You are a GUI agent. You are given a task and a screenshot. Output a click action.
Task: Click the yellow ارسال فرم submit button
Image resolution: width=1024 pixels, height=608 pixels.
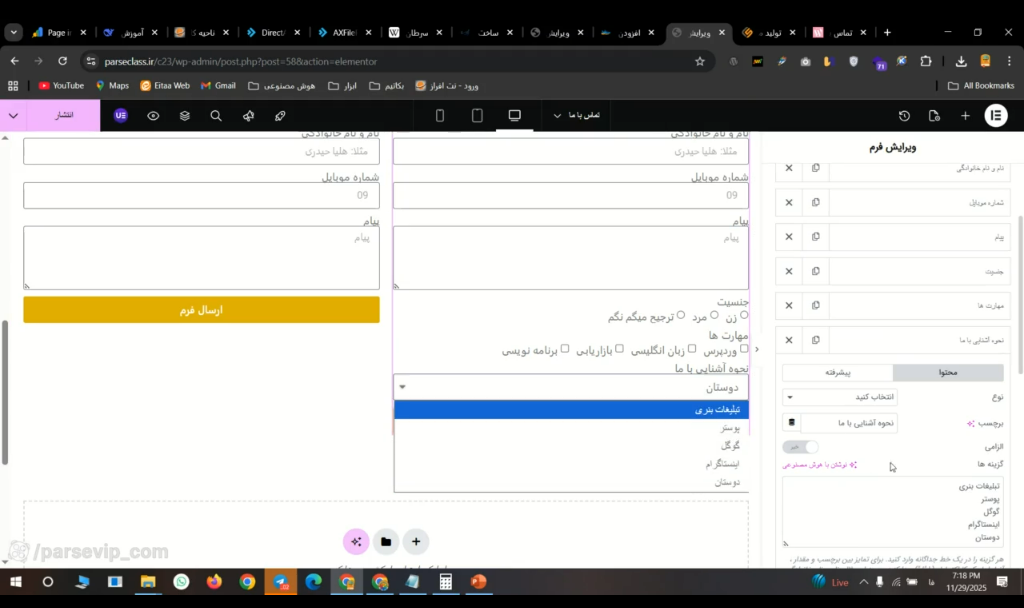pyautogui.click(x=201, y=310)
